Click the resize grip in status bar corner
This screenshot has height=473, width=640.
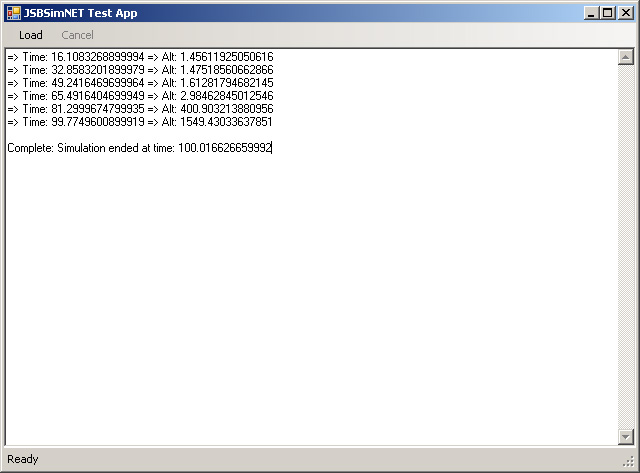pos(630,463)
